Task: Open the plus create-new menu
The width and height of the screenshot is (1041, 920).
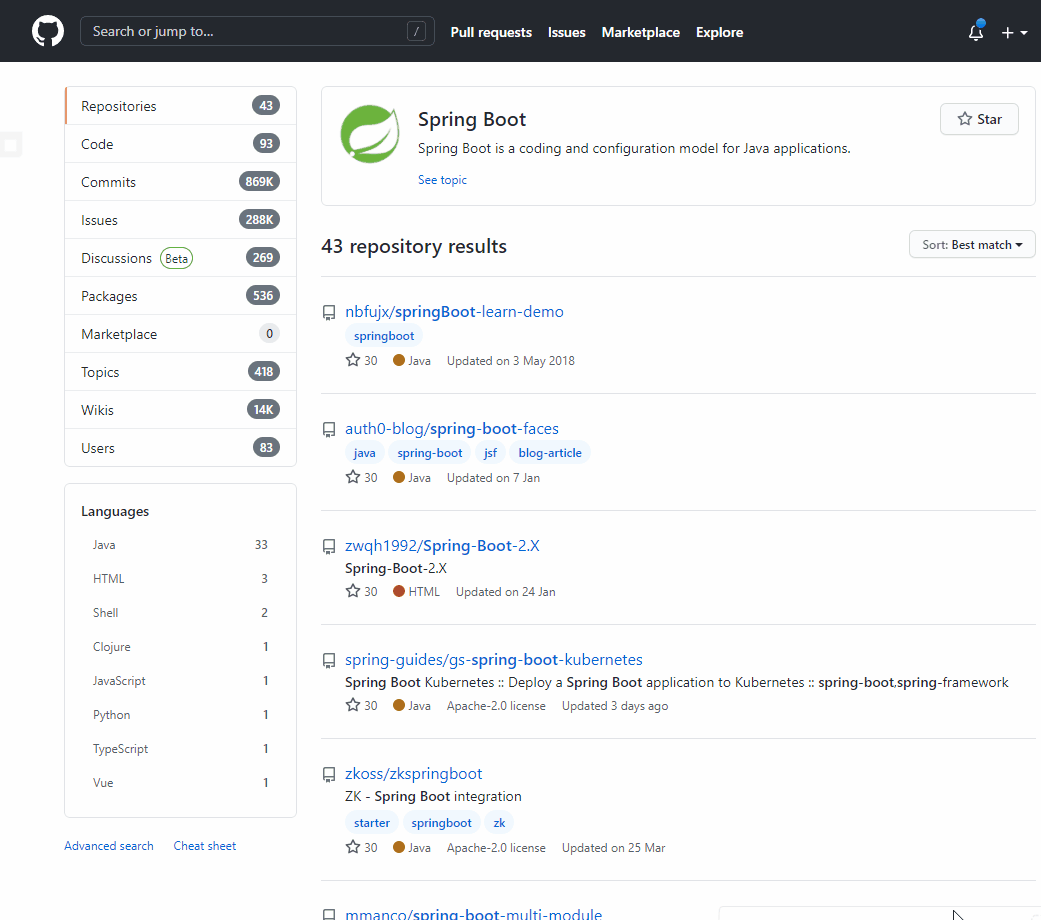Action: pos(1014,33)
